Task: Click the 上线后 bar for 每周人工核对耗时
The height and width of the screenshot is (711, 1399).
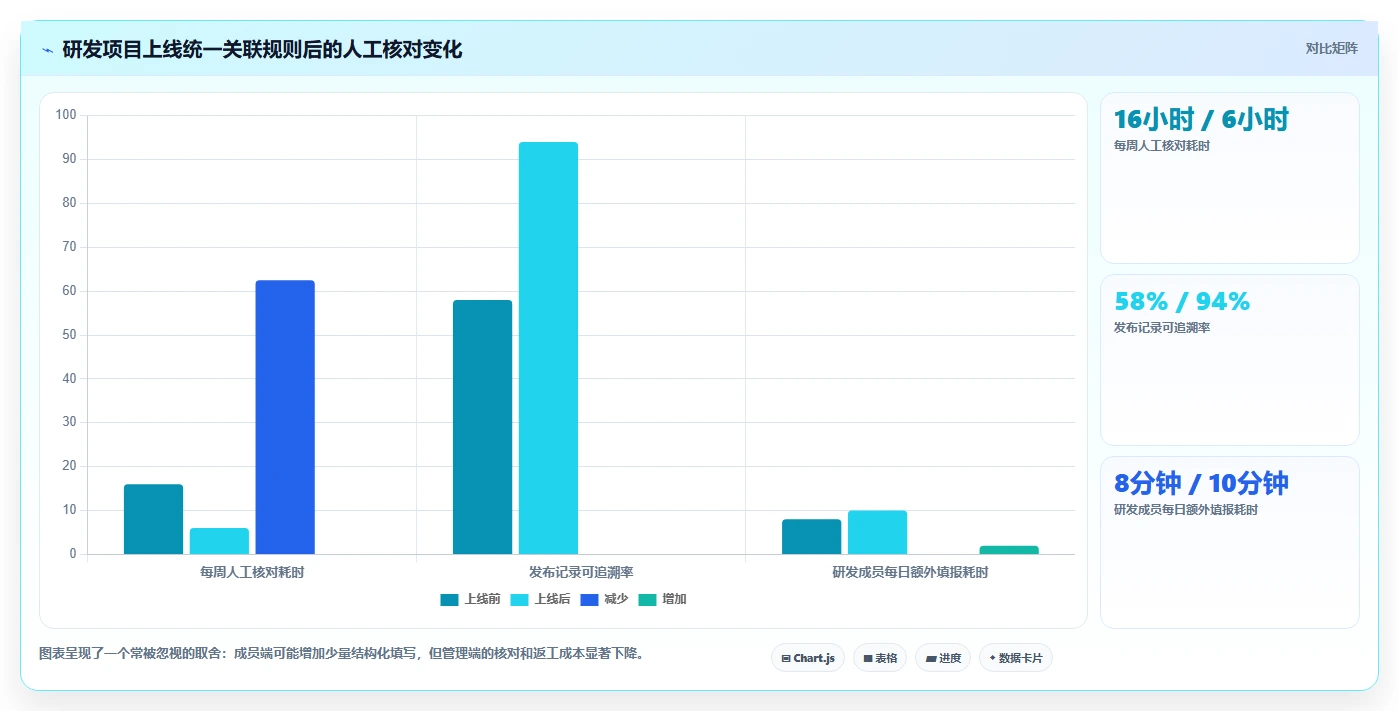Action: tap(219, 541)
